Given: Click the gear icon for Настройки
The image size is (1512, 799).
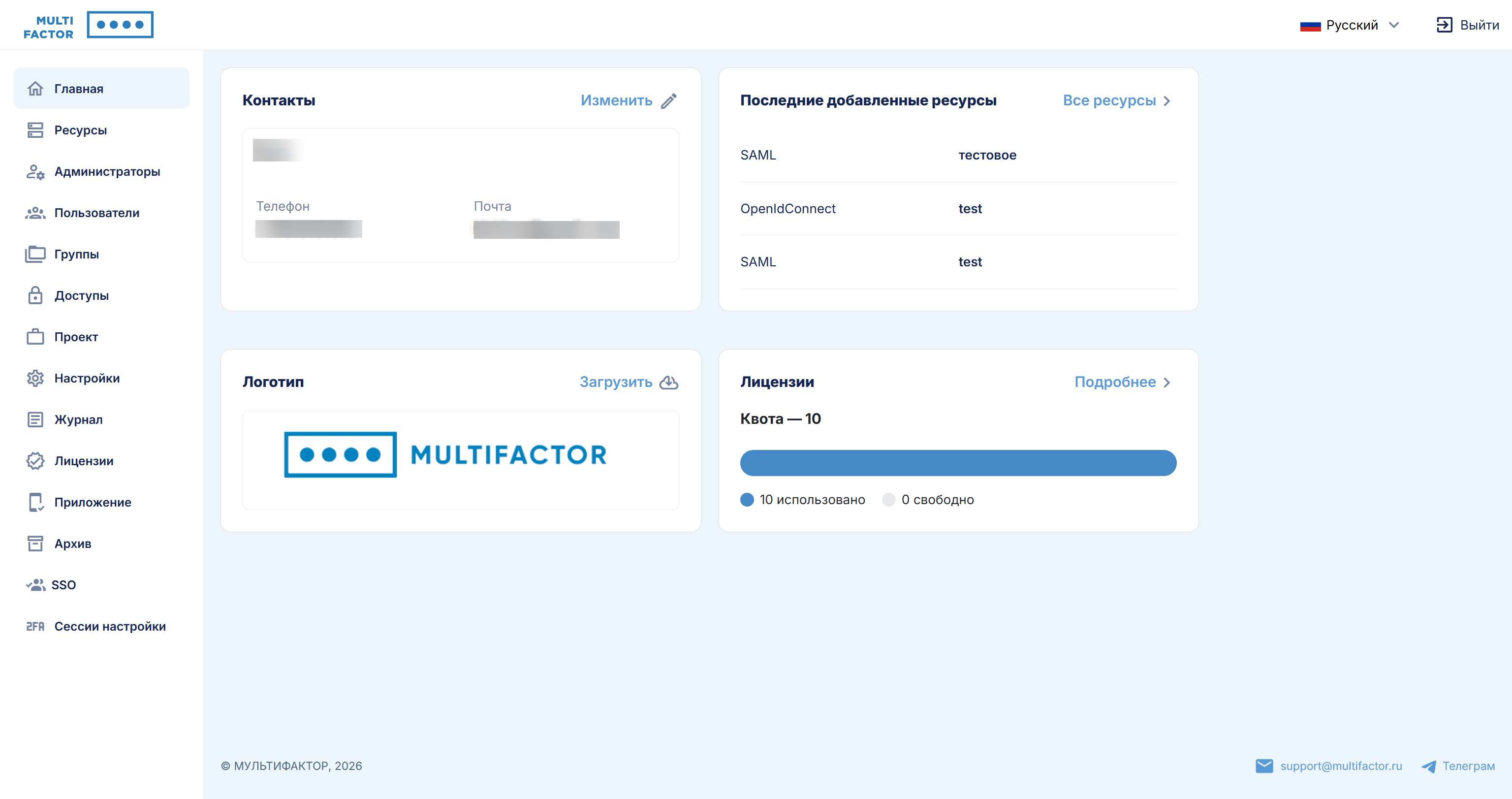Looking at the screenshot, I should (x=35, y=378).
